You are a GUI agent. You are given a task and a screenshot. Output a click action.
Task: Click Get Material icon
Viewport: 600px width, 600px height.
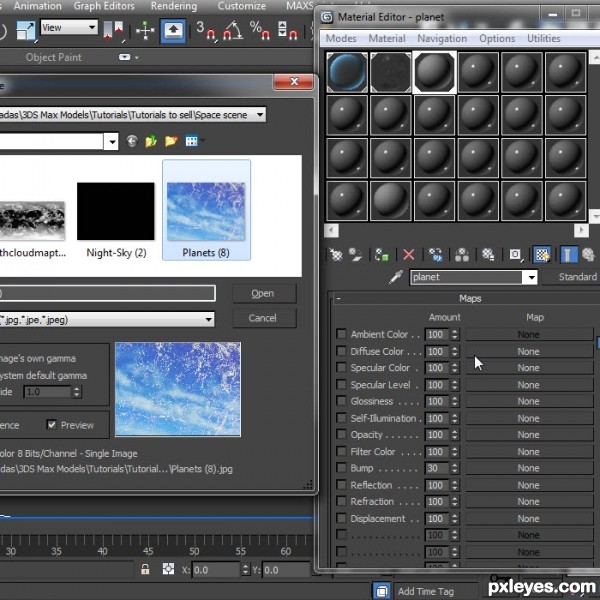pos(336,254)
